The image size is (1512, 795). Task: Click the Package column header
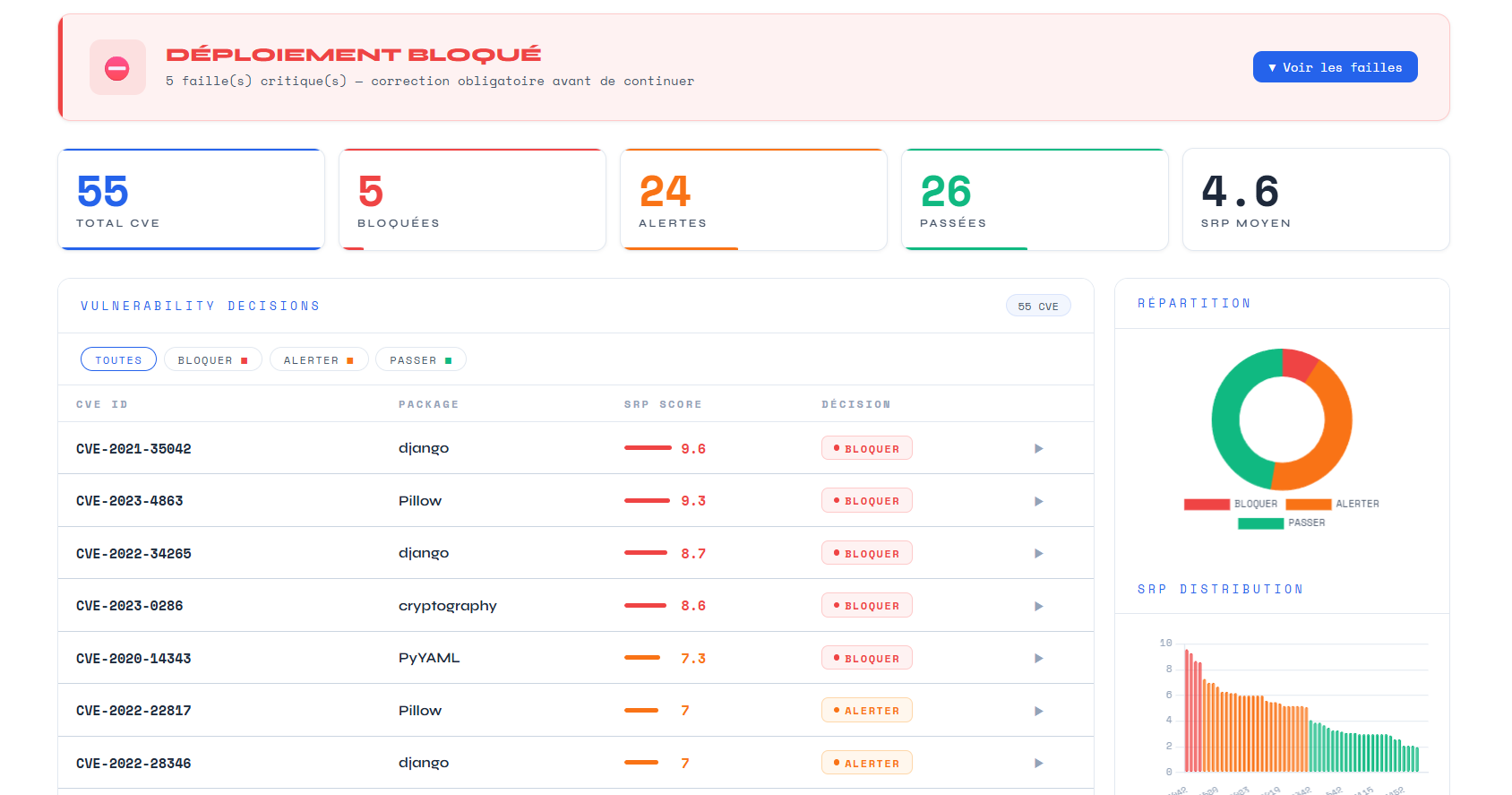coord(428,404)
